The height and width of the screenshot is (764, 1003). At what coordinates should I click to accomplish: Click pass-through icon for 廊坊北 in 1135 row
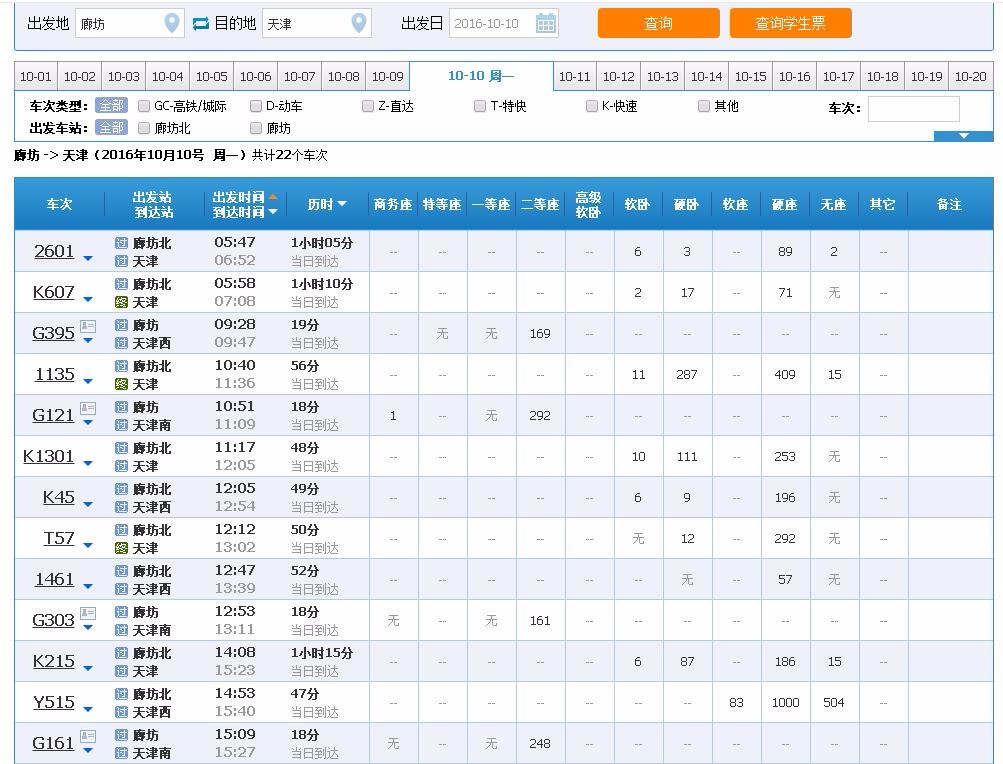[122, 366]
